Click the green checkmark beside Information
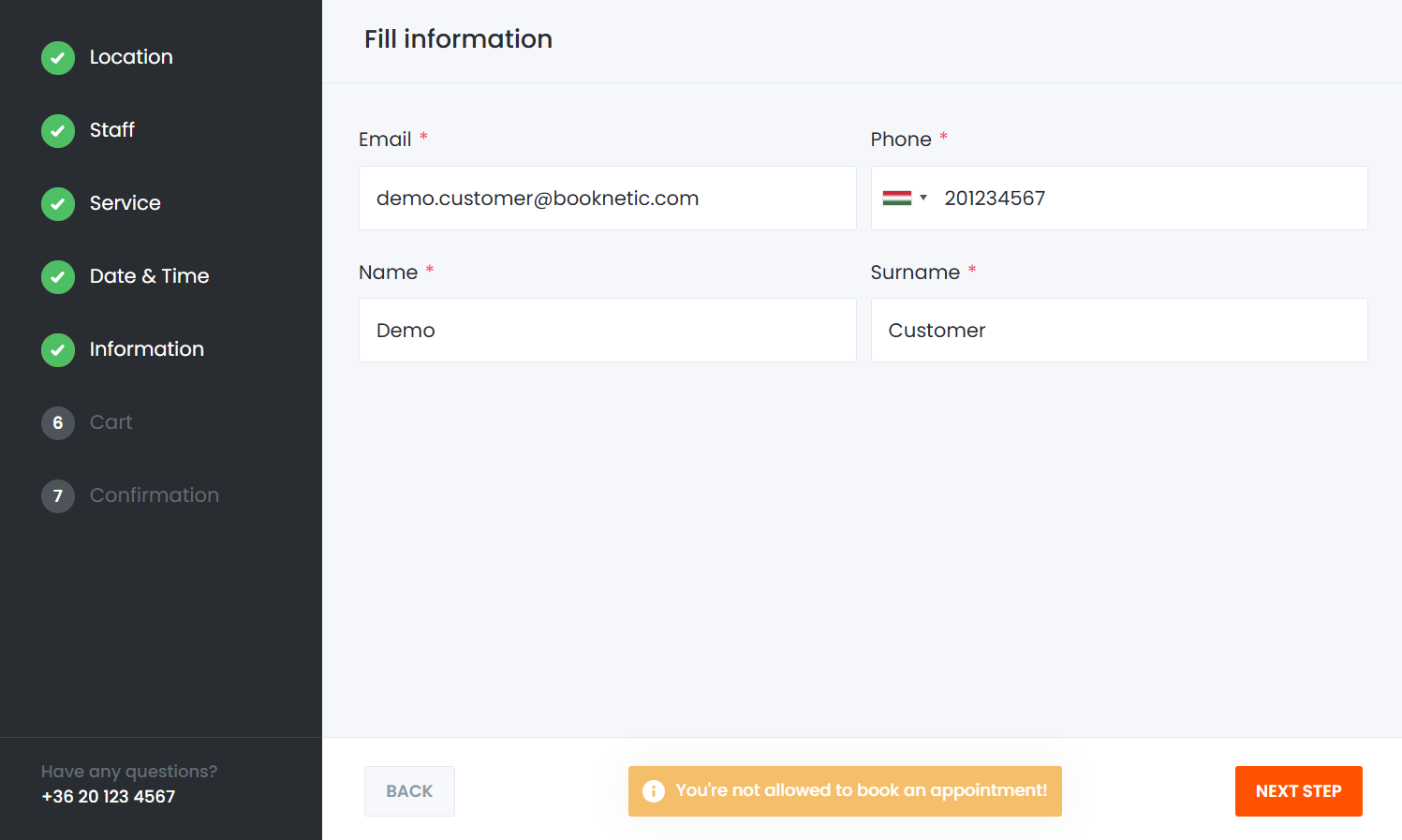The image size is (1402, 840). pos(58,350)
